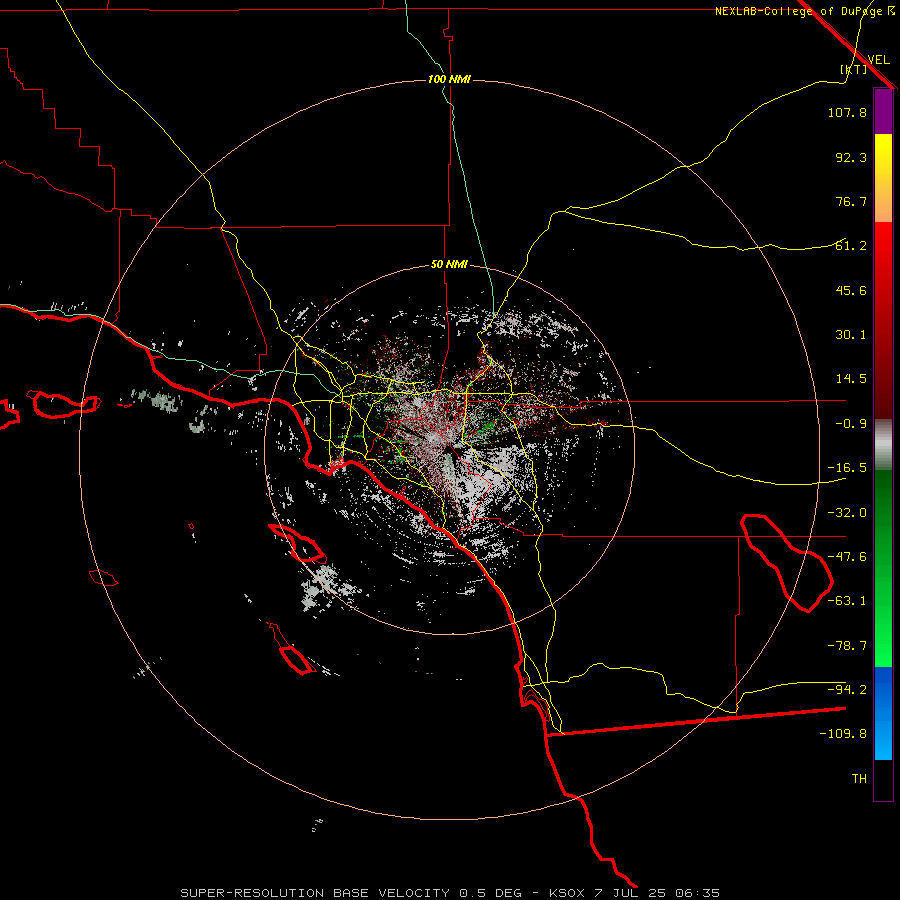Click the -16.5 velocity scale value

847,468
